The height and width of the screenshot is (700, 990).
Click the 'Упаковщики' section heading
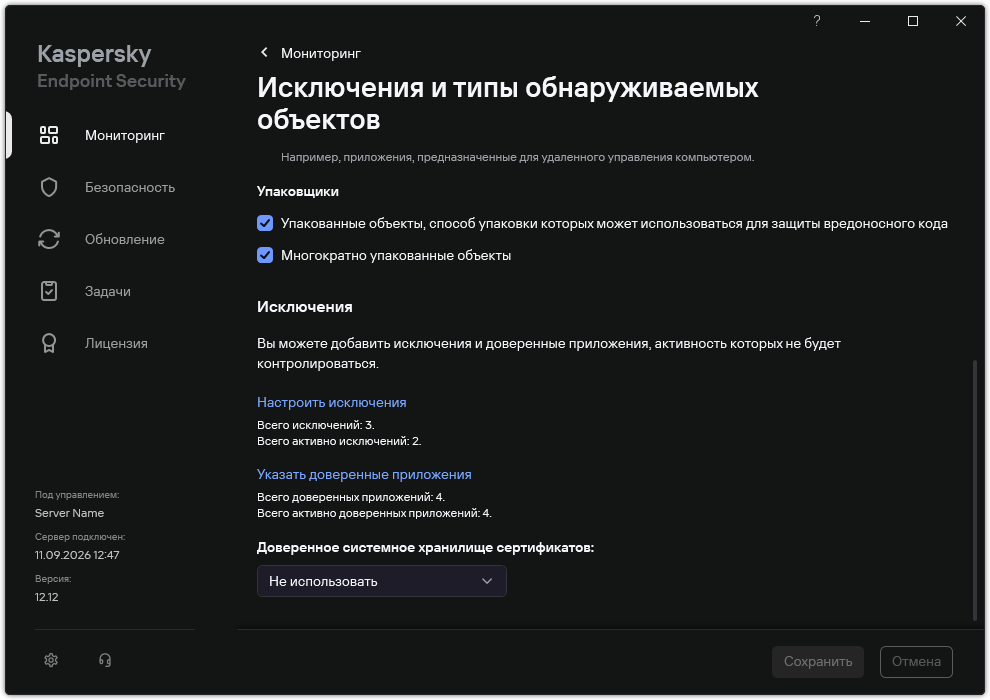pos(298,191)
